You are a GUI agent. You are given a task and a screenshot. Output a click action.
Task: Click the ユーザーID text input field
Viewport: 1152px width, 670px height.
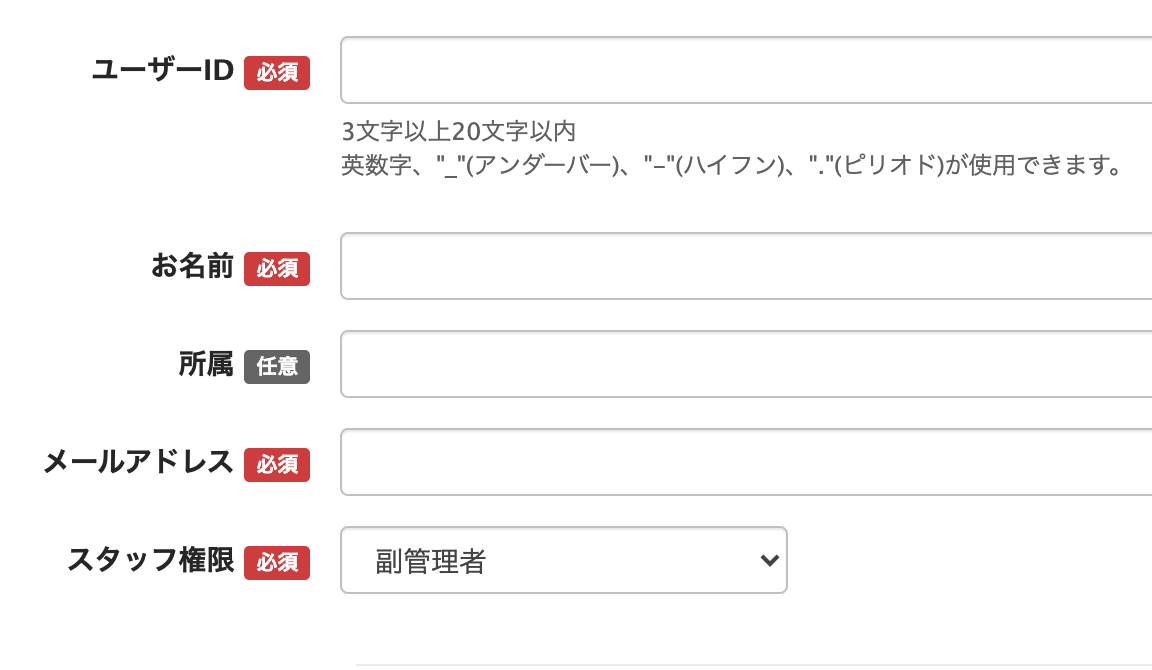click(745, 70)
